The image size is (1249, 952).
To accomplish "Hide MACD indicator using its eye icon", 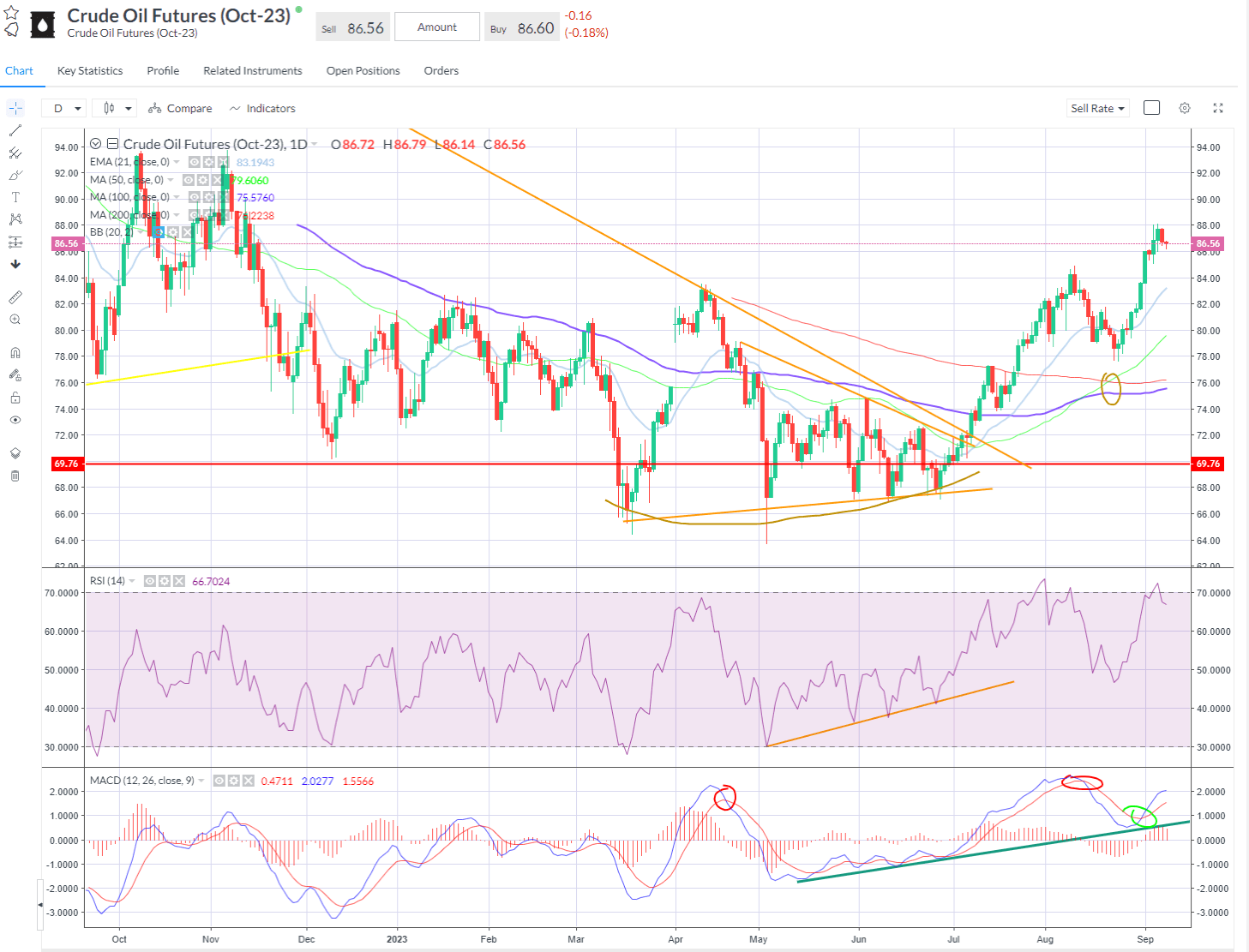I will point(219,781).
